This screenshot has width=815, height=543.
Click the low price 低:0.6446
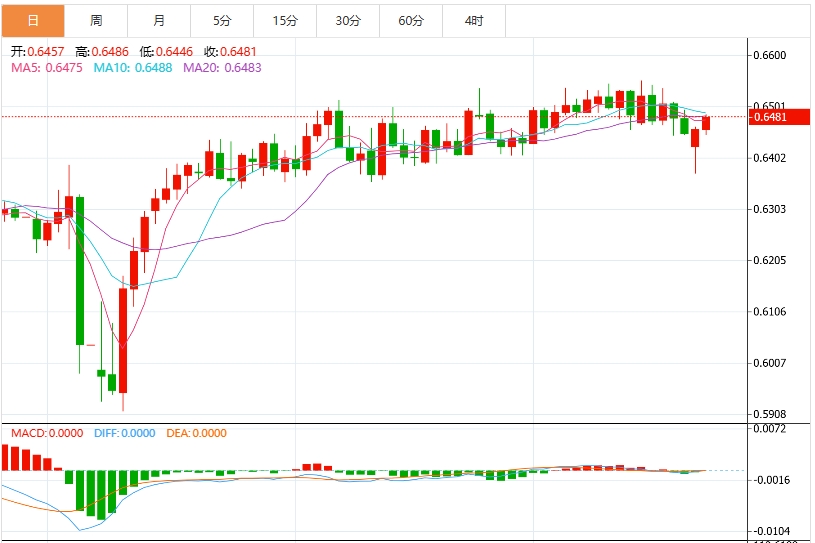(166, 52)
